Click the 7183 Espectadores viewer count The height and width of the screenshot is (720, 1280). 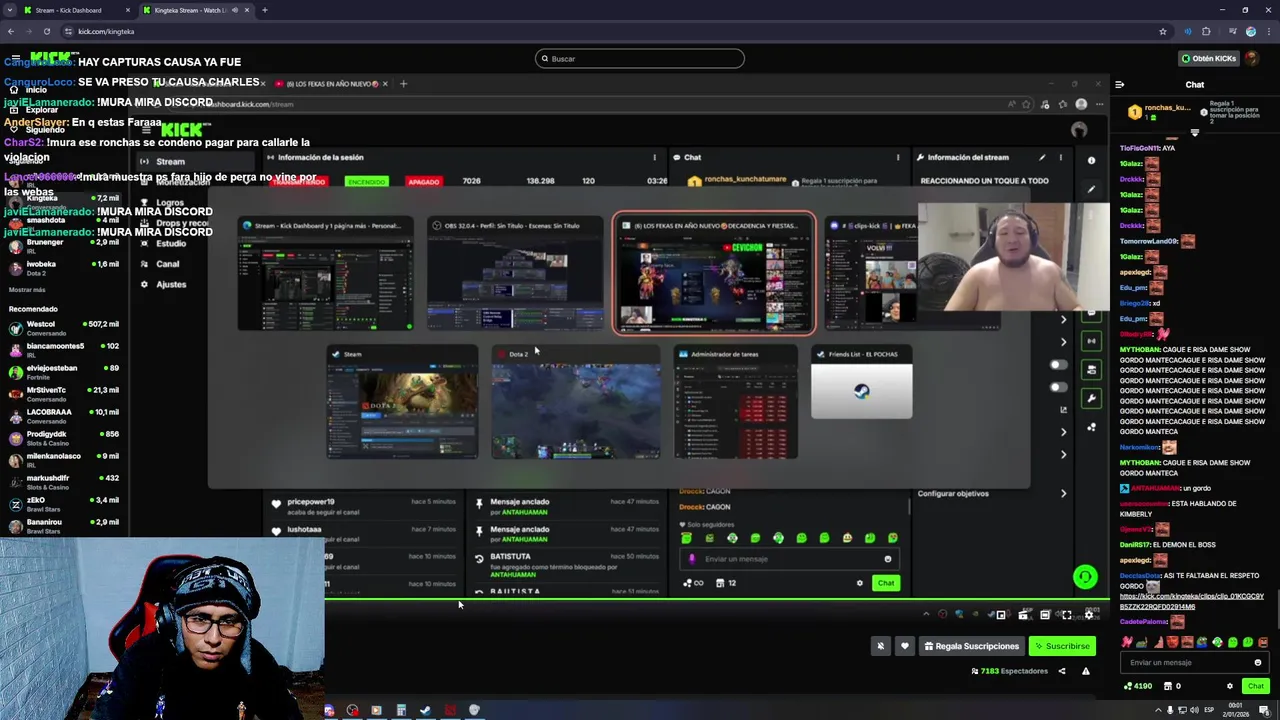click(1010, 671)
